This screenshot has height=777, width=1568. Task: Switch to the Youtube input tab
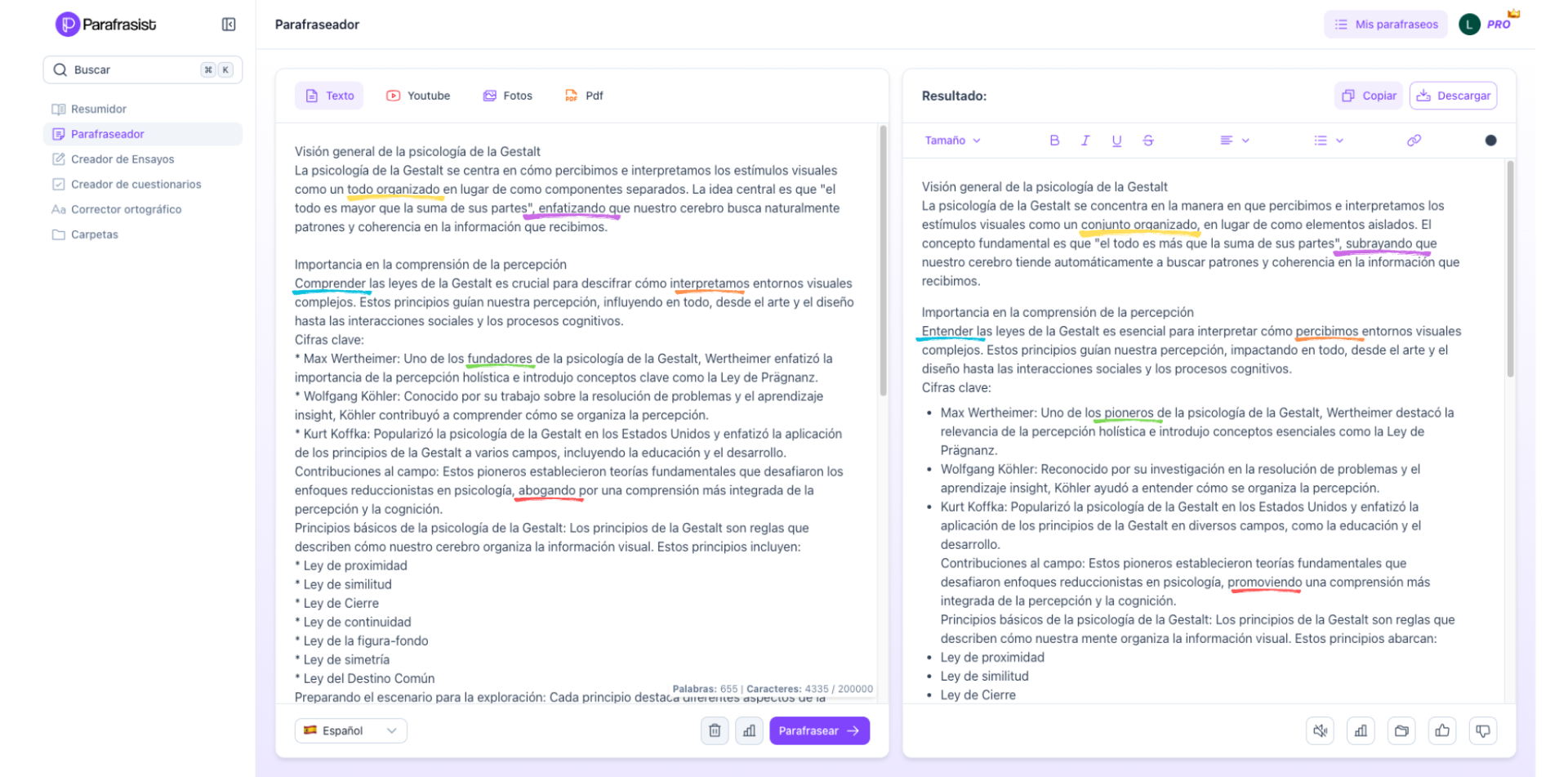418,96
